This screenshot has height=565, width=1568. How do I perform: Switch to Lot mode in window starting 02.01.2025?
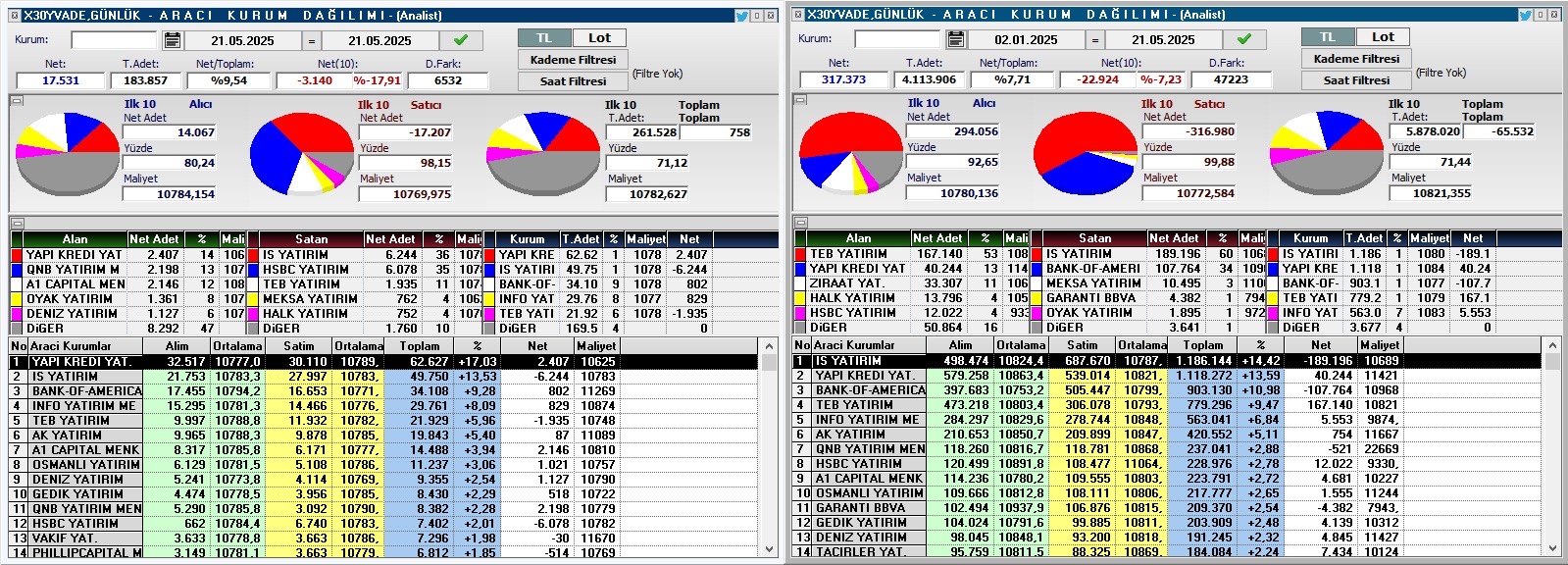tap(1383, 37)
